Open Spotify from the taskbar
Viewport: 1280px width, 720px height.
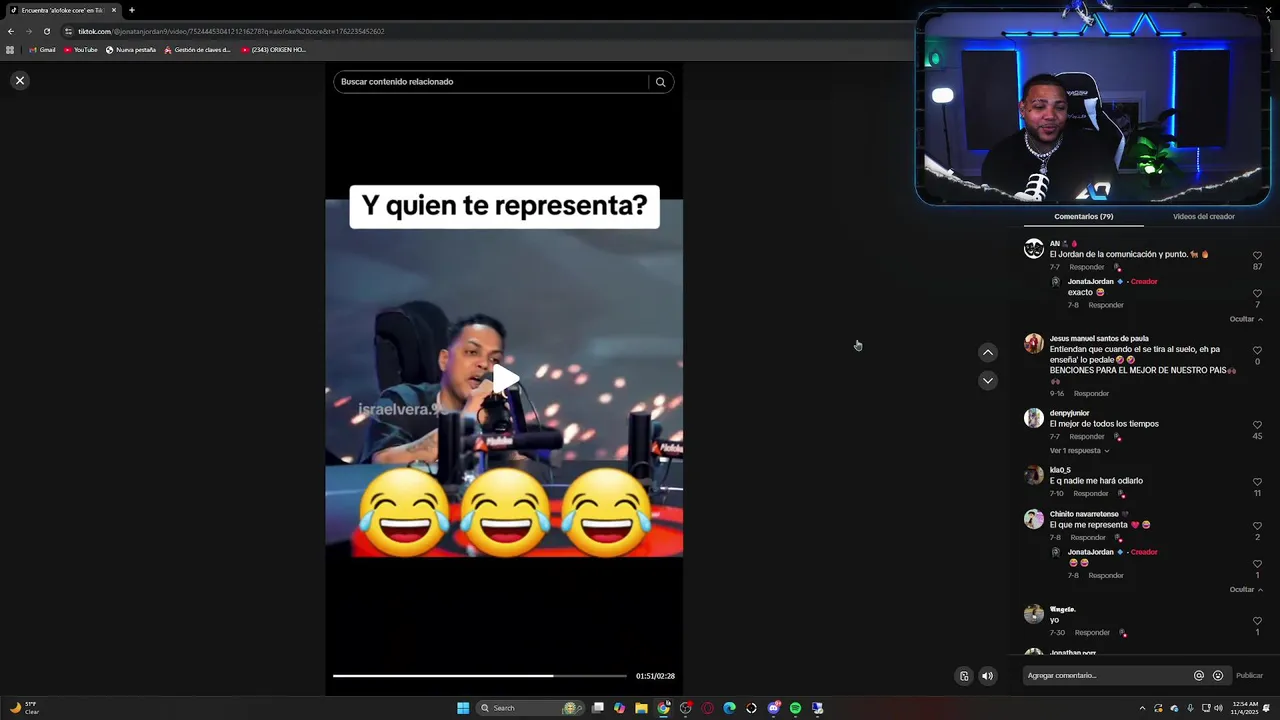click(795, 708)
